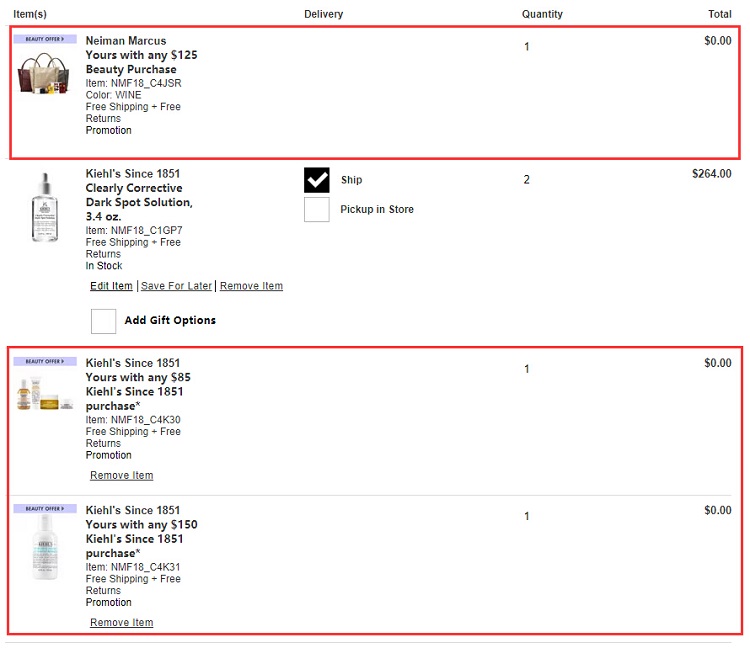Click the quantity value 2 for the Kiehl's solution
The width and height of the screenshot is (750, 648).
pyautogui.click(x=527, y=180)
